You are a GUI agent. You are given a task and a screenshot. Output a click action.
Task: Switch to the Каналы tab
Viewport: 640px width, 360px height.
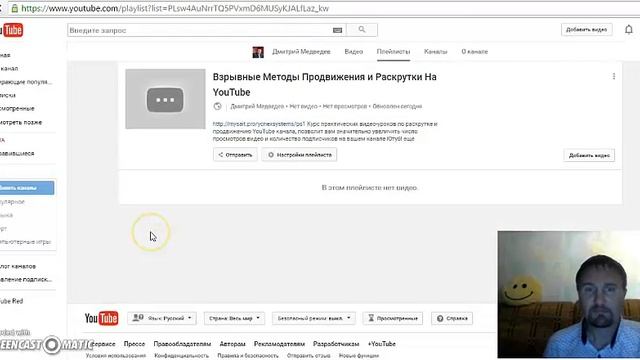(x=436, y=52)
